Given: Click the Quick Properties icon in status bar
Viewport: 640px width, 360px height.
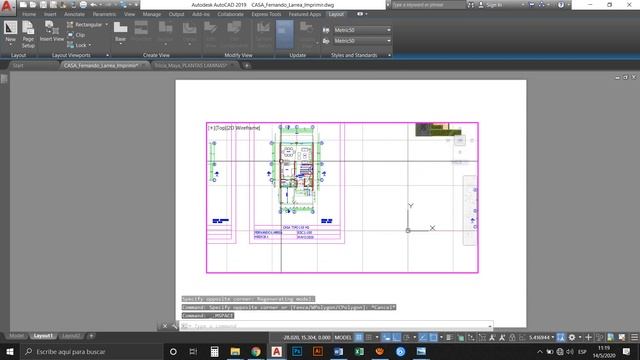Looking at the screenshot, I should click(x=599, y=337).
